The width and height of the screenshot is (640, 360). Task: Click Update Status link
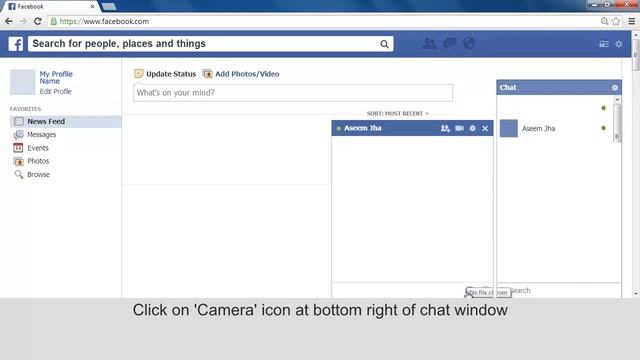(x=171, y=74)
